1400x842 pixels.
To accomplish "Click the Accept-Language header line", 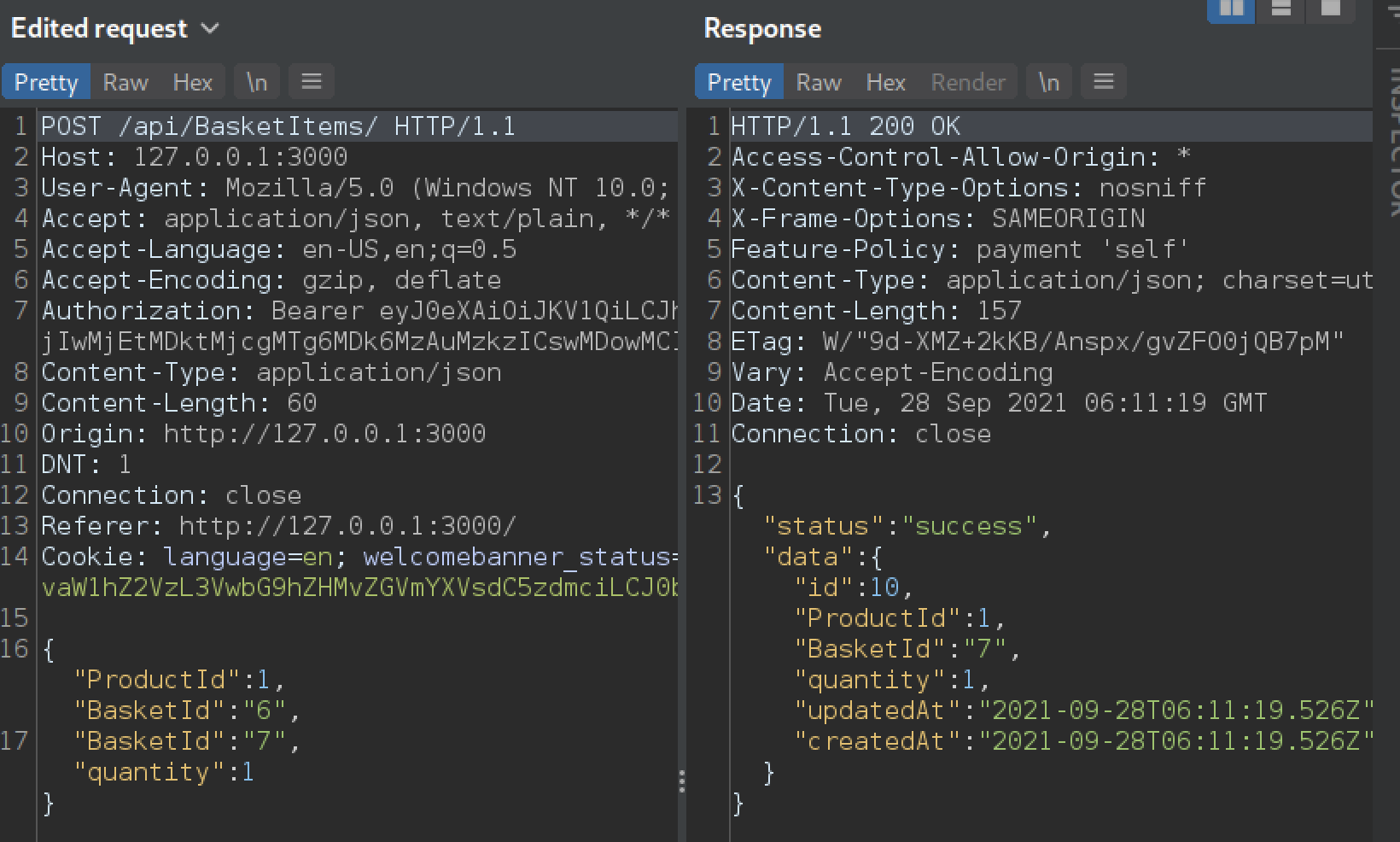I will 279,249.
